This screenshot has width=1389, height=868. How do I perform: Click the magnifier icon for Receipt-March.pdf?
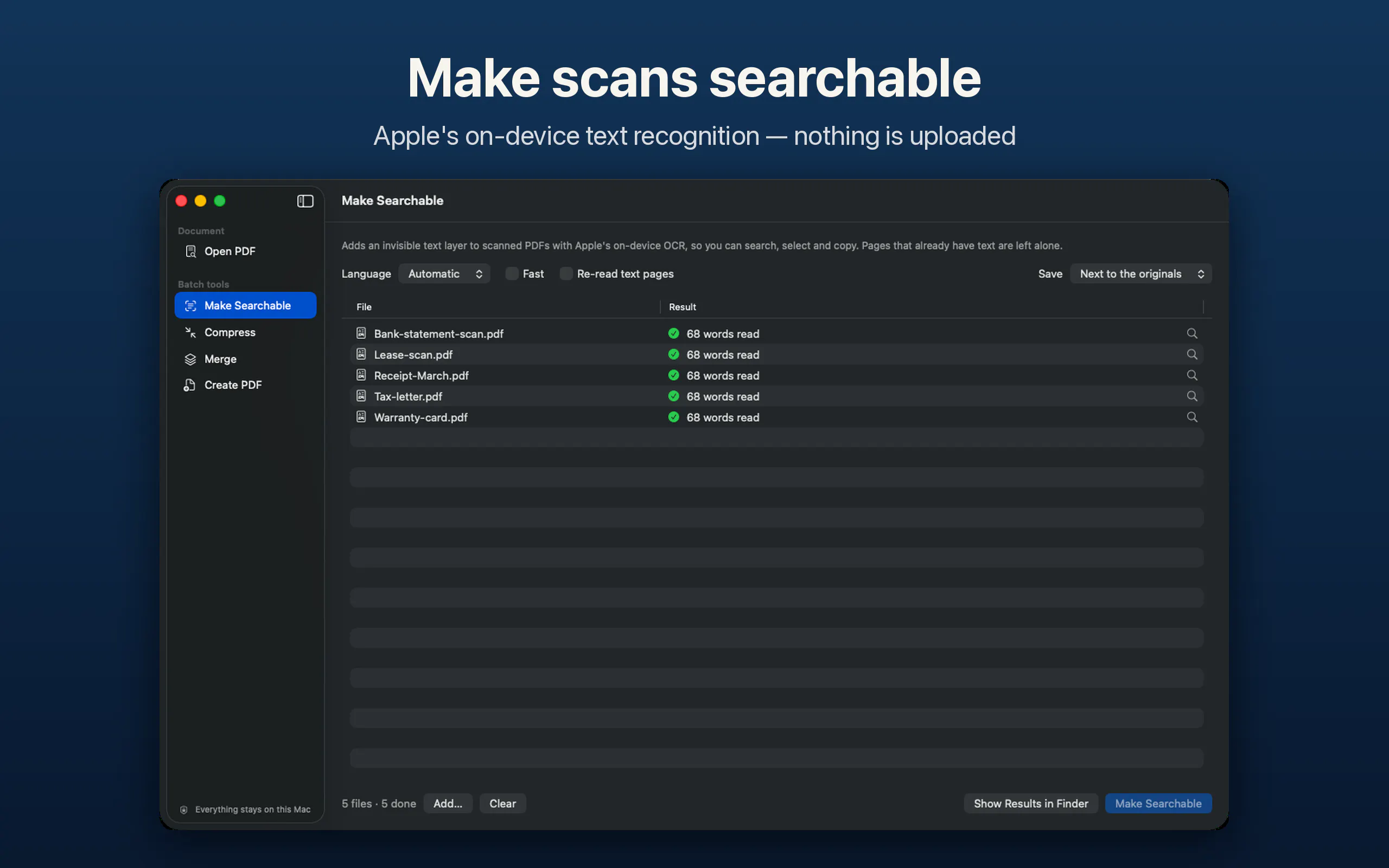[x=1192, y=375]
